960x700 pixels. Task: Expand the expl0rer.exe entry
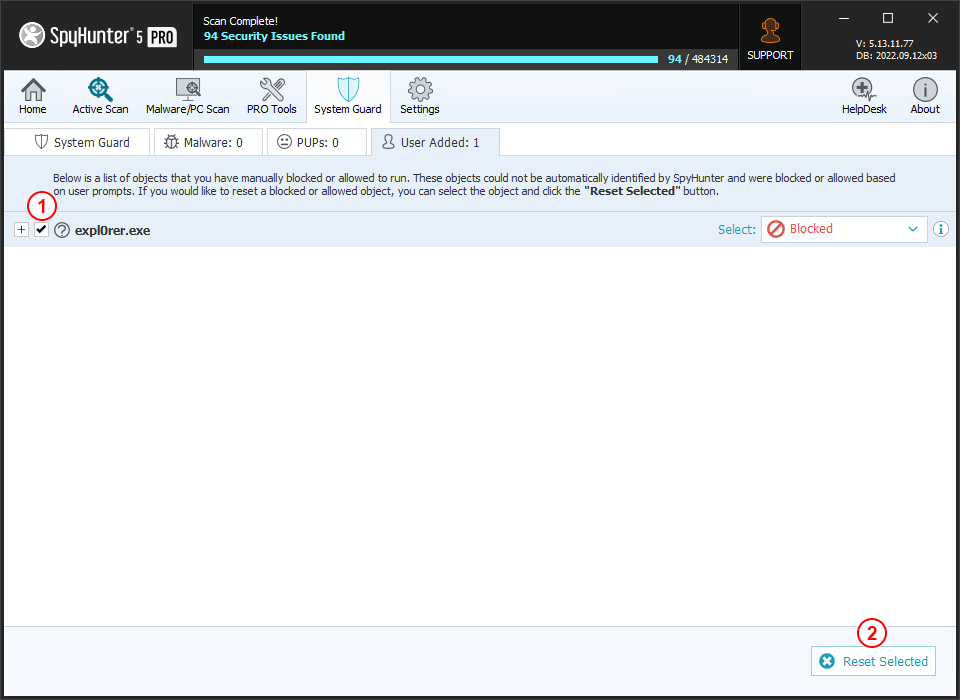click(21, 229)
